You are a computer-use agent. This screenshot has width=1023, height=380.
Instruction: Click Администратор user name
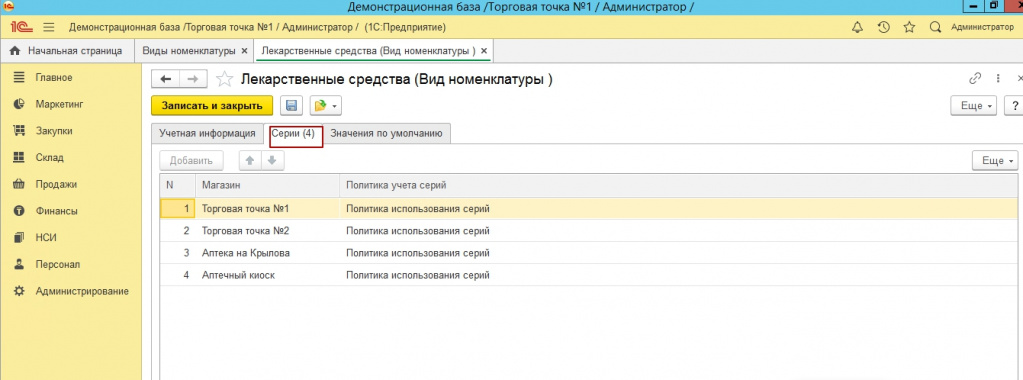[x=982, y=27]
